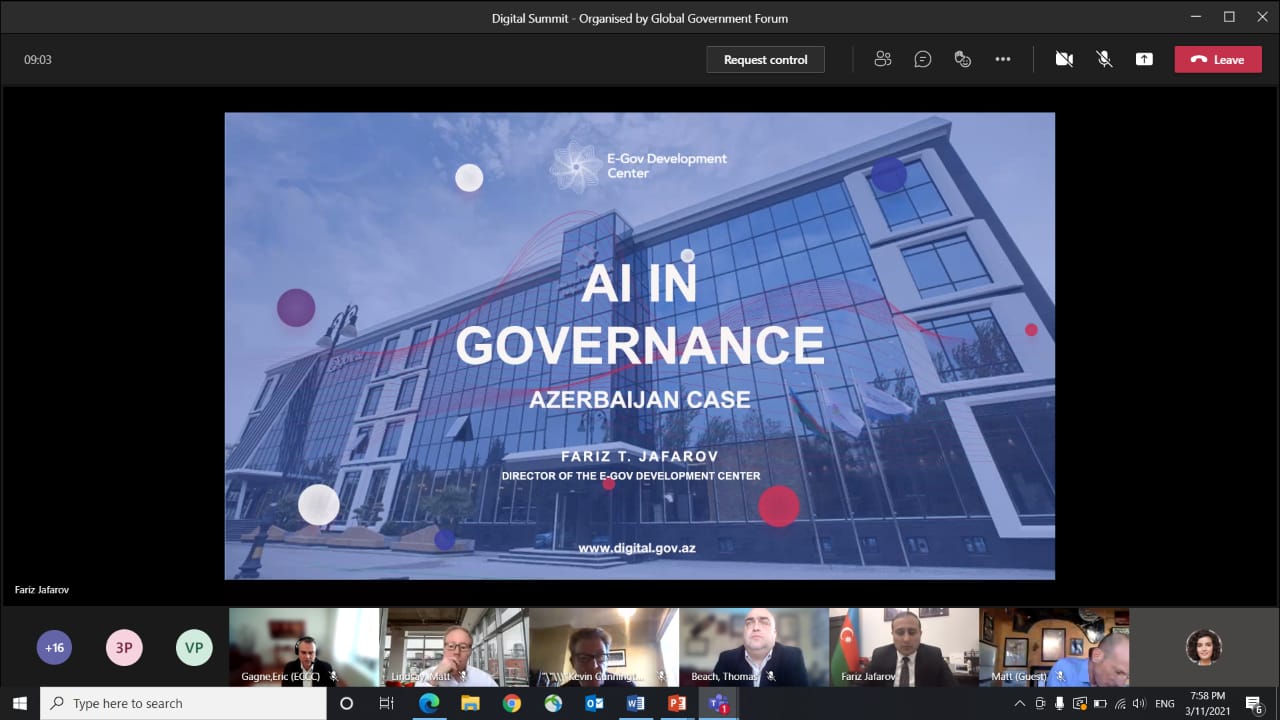Click the Type here to search box
Screen dimensions: 1280x720
(x=183, y=703)
